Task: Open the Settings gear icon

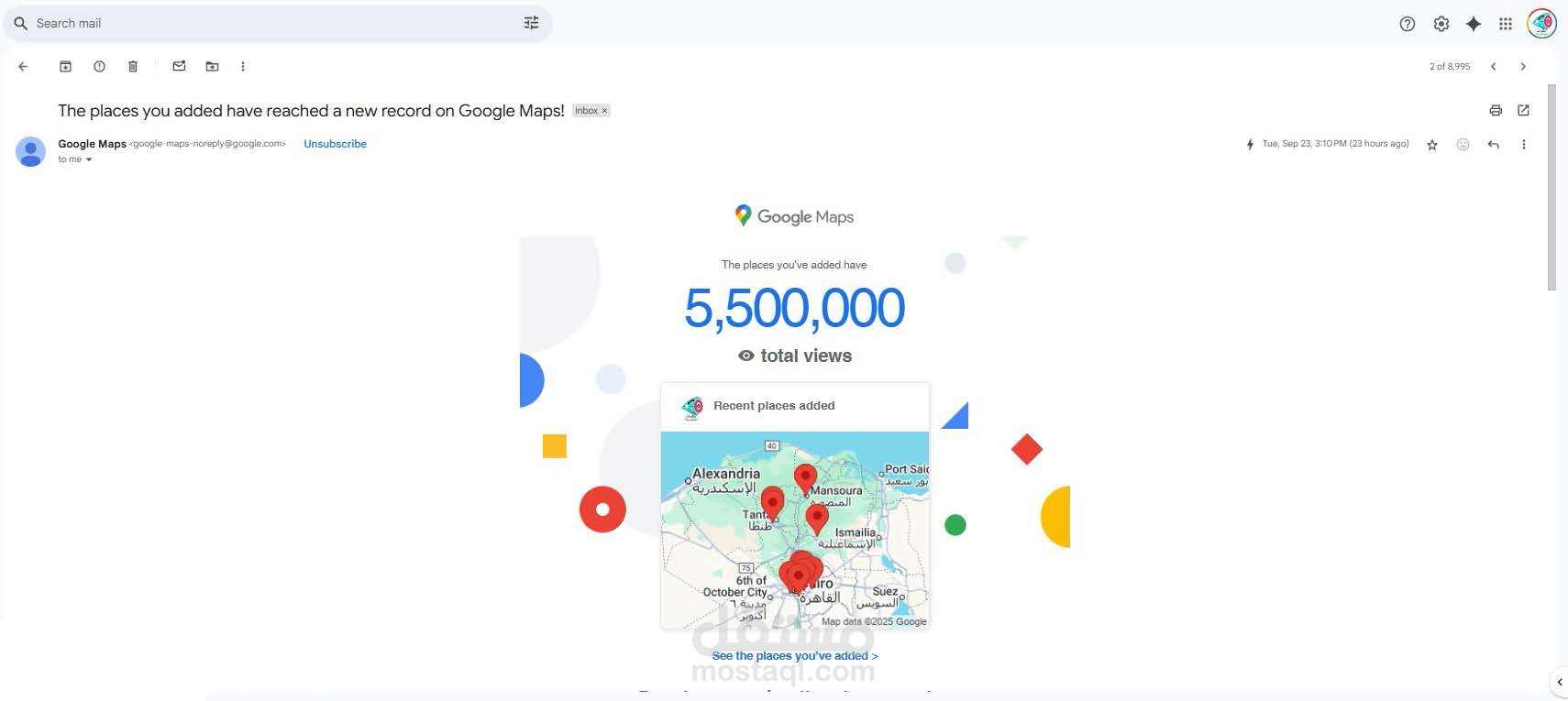Action: click(1441, 24)
